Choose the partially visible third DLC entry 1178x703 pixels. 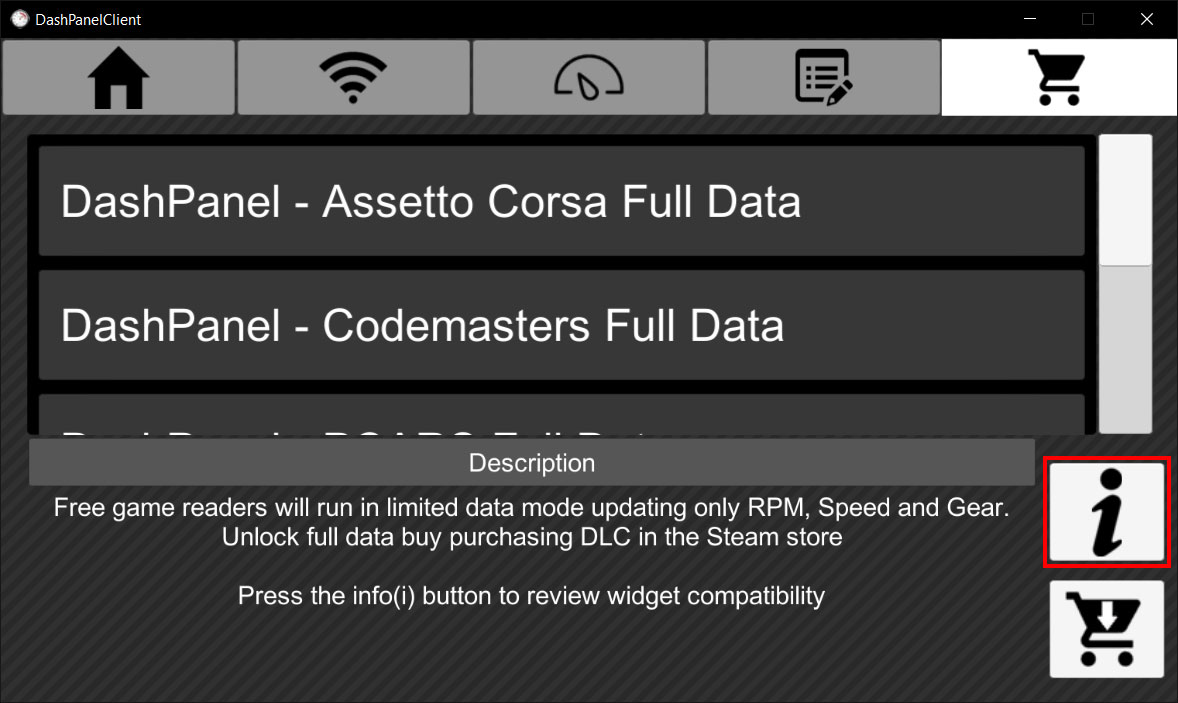pos(561,415)
